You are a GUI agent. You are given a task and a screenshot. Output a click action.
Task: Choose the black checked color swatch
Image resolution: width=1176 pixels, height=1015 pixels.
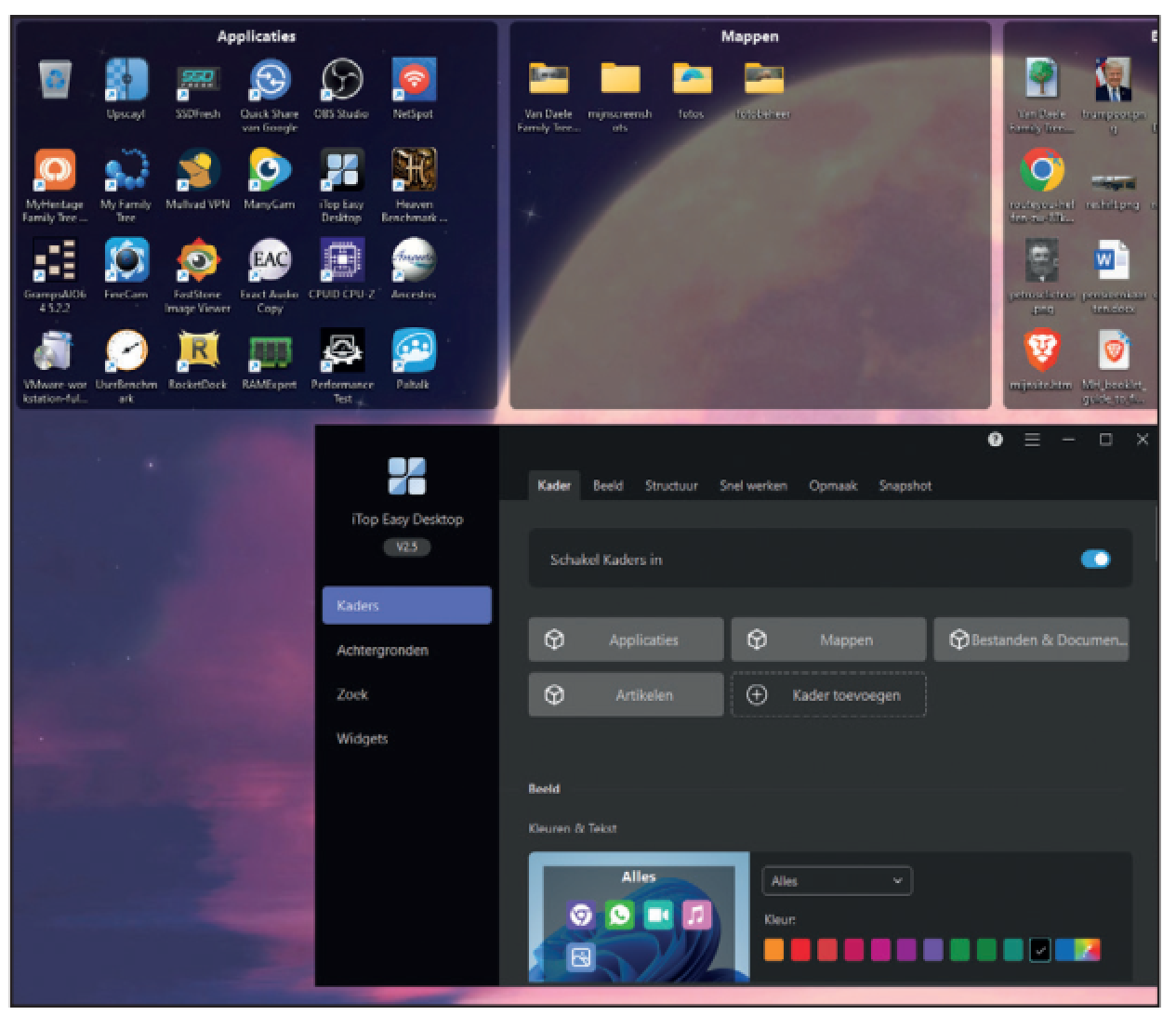click(x=1040, y=949)
